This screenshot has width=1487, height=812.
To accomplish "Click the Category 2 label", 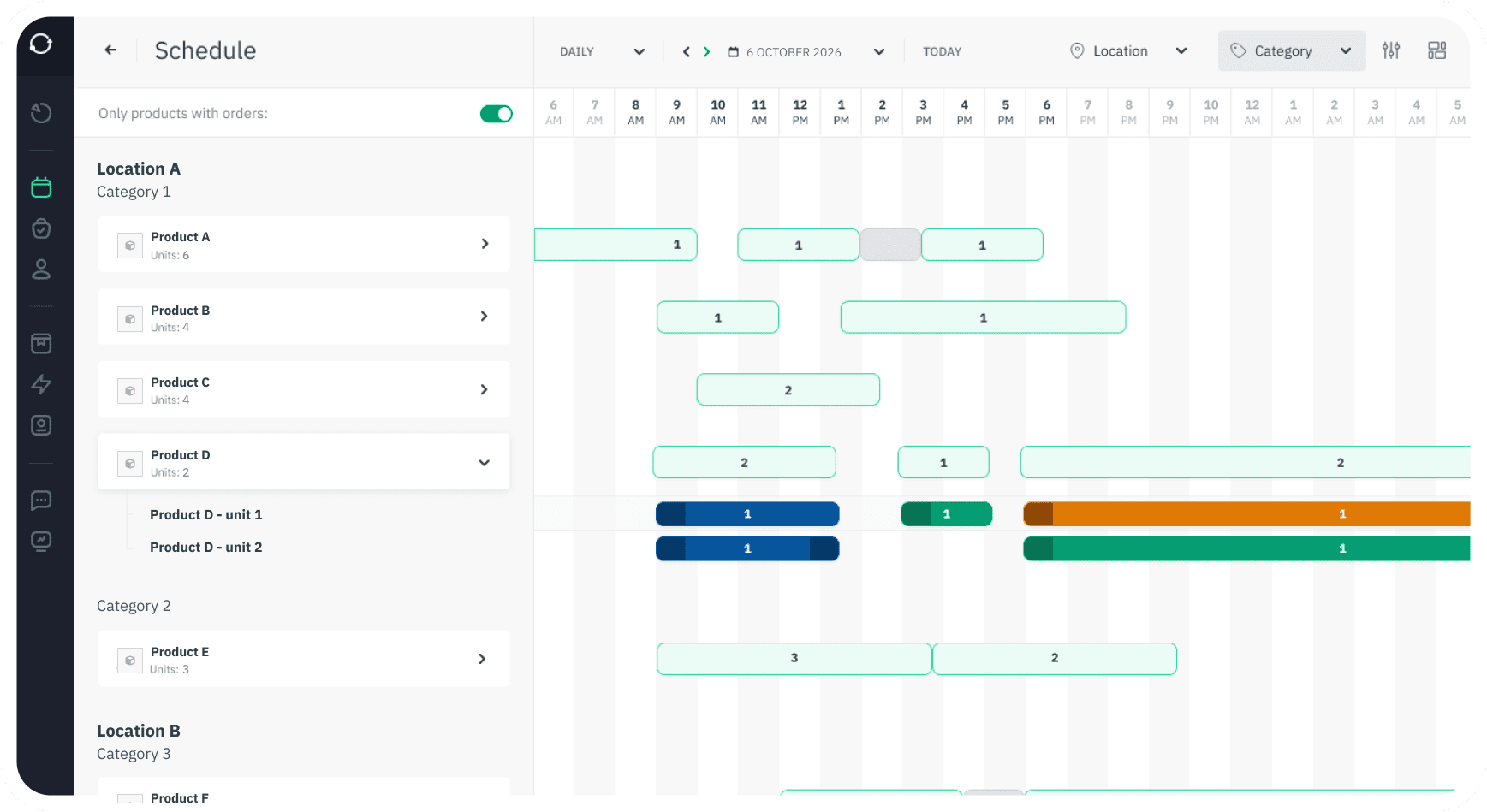I will (134, 606).
